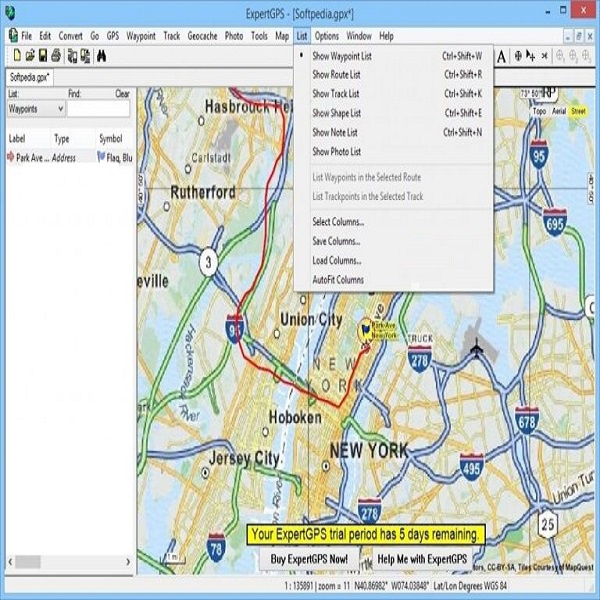Open the Options menu
The height and width of the screenshot is (600, 600).
(x=326, y=36)
